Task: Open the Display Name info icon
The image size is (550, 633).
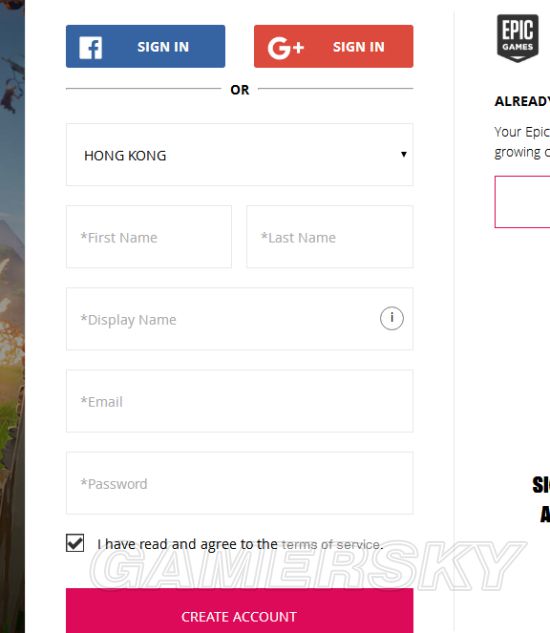Action: tap(391, 318)
